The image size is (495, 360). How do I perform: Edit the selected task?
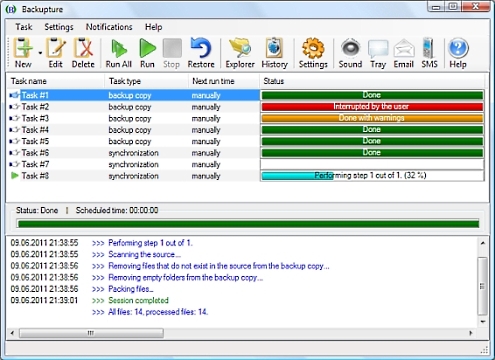[x=55, y=53]
